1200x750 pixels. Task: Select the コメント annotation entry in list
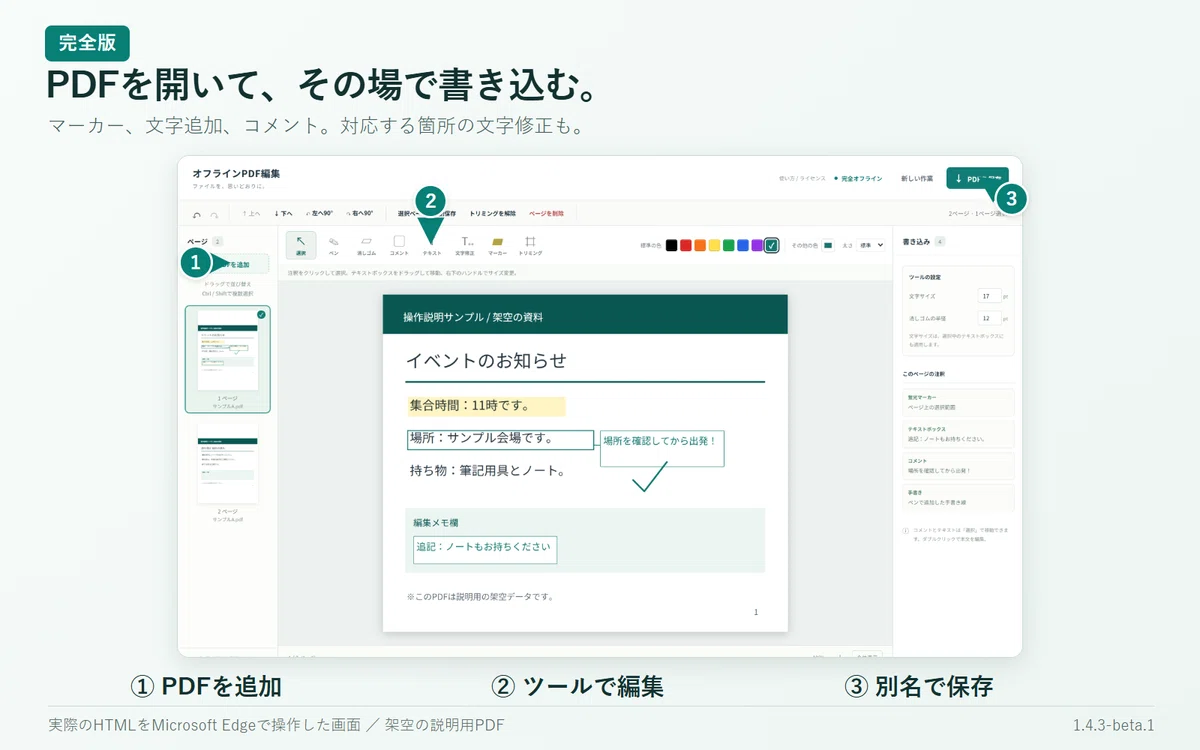[957, 466]
